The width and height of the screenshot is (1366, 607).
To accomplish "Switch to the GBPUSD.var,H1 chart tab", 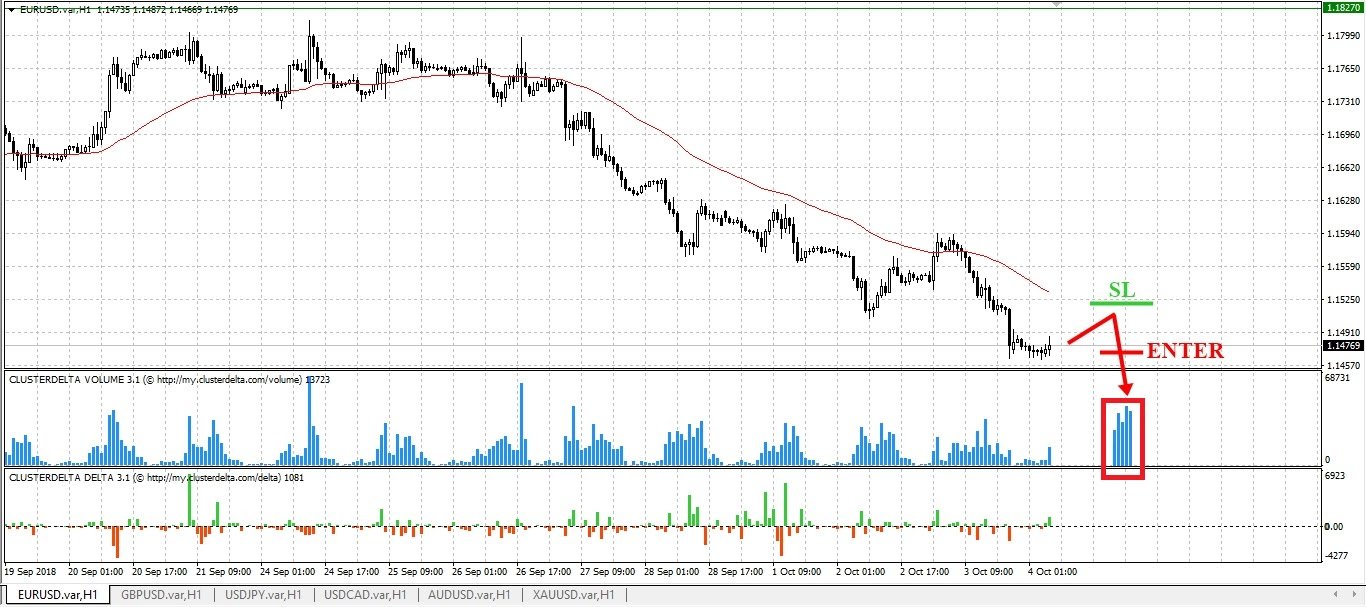I will tap(160, 595).
